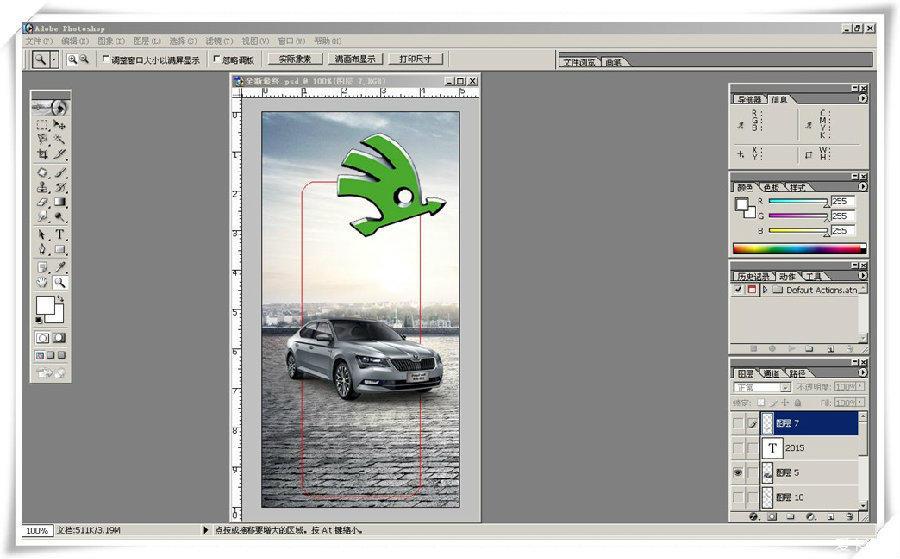Select the History Brush tool
The height and width of the screenshot is (559, 900).
(x=59, y=187)
